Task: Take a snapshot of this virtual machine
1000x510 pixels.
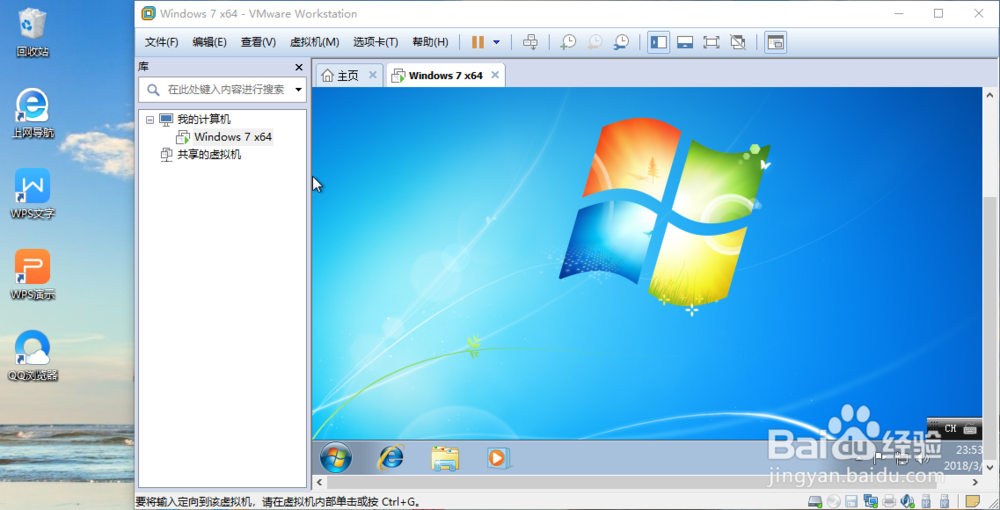Action: click(x=568, y=42)
